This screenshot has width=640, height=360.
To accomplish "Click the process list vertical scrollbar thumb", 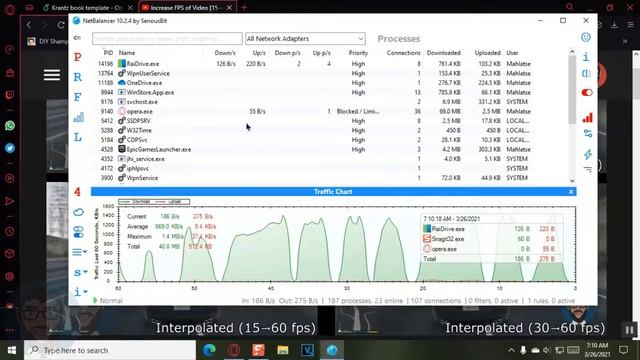I will pos(572,89).
